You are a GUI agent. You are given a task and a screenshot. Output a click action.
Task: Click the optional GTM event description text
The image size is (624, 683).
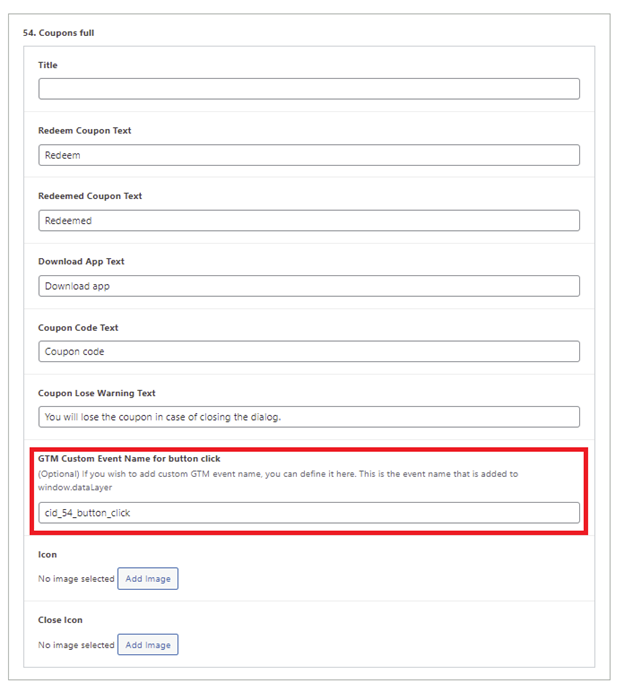click(278, 480)
